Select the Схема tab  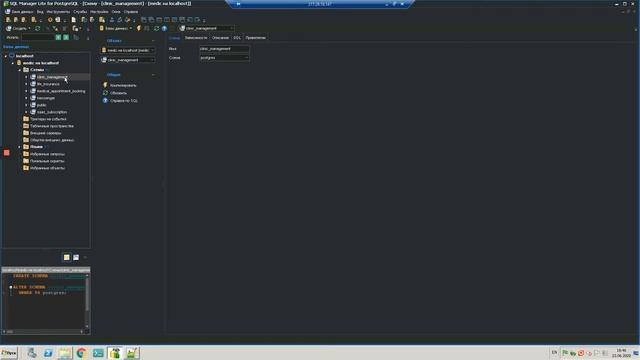pyautogui.click(x=174, y=38)
